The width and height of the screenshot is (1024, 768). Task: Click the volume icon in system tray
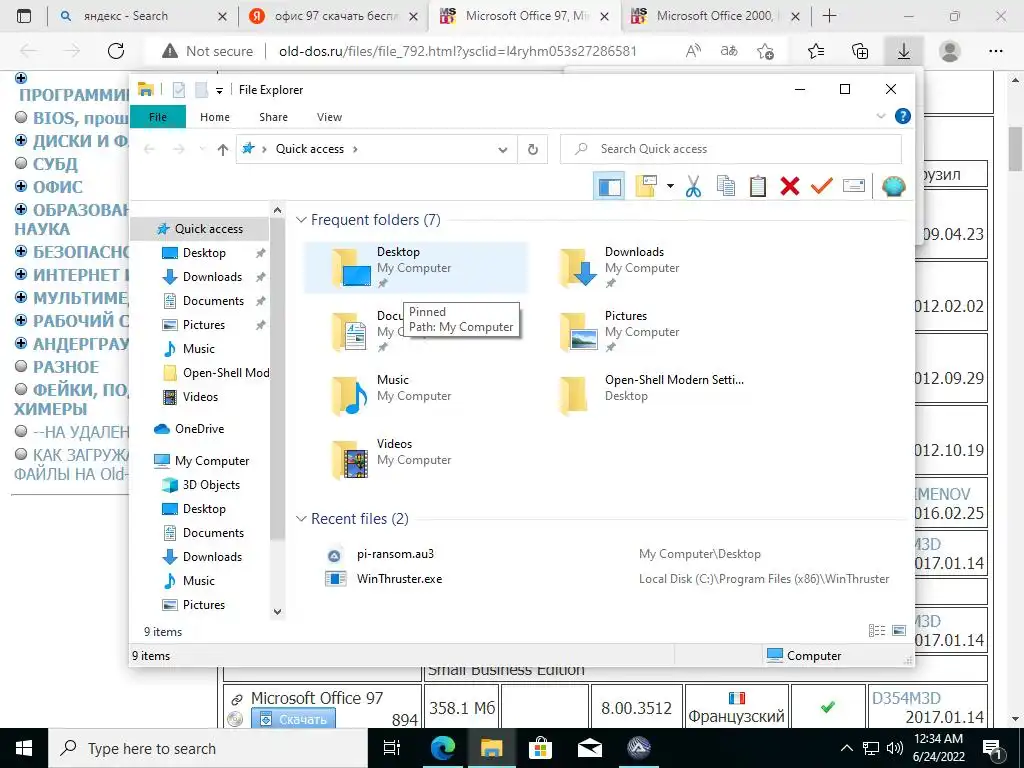894,748
